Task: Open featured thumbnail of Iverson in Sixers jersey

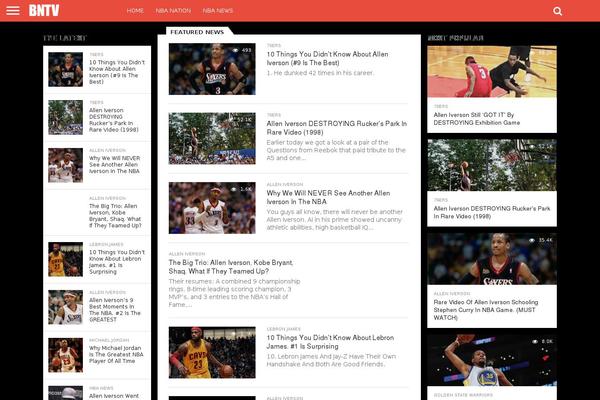Action: (x=212, y=69)
